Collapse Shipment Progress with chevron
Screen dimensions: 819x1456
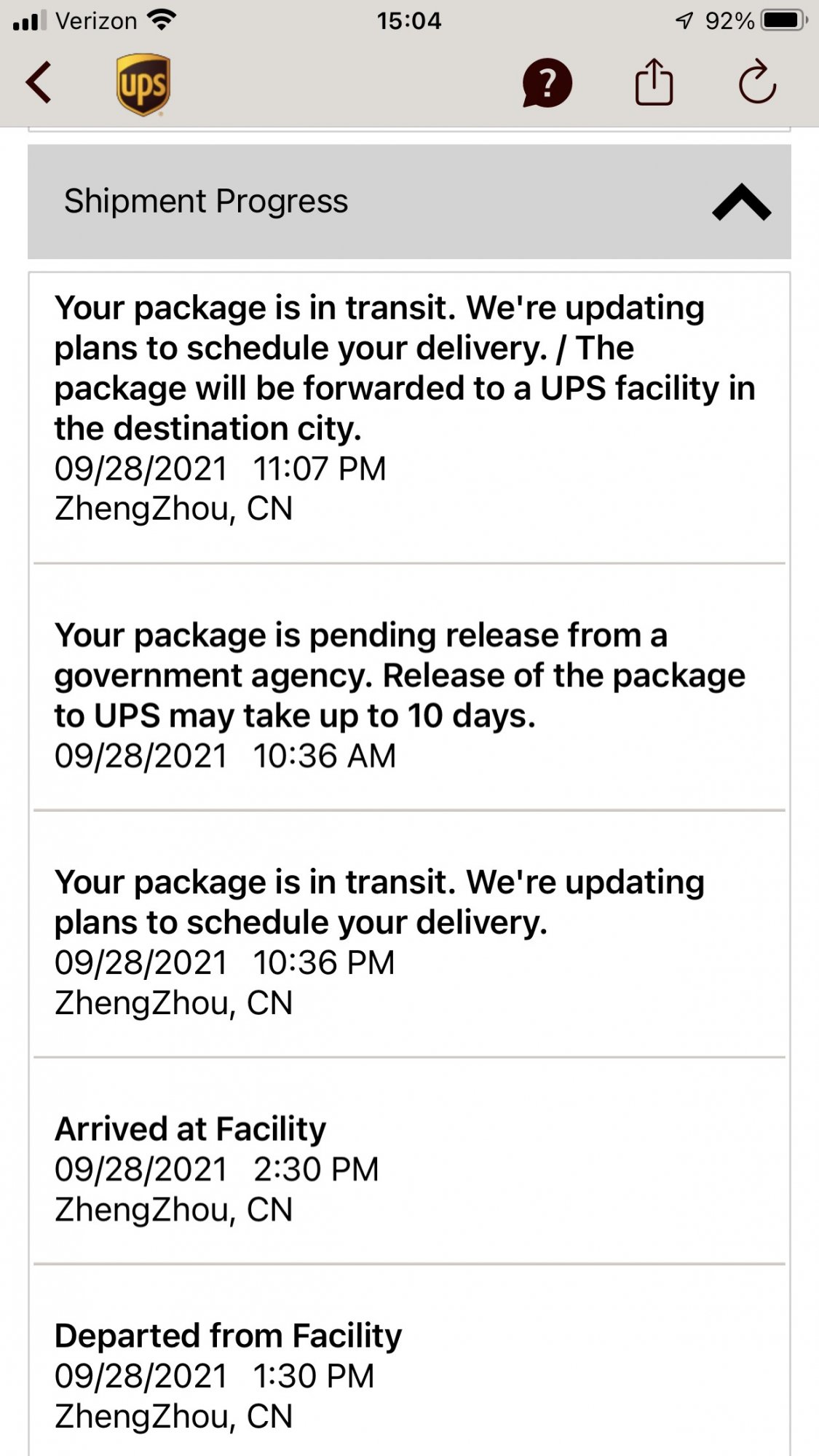741,202
